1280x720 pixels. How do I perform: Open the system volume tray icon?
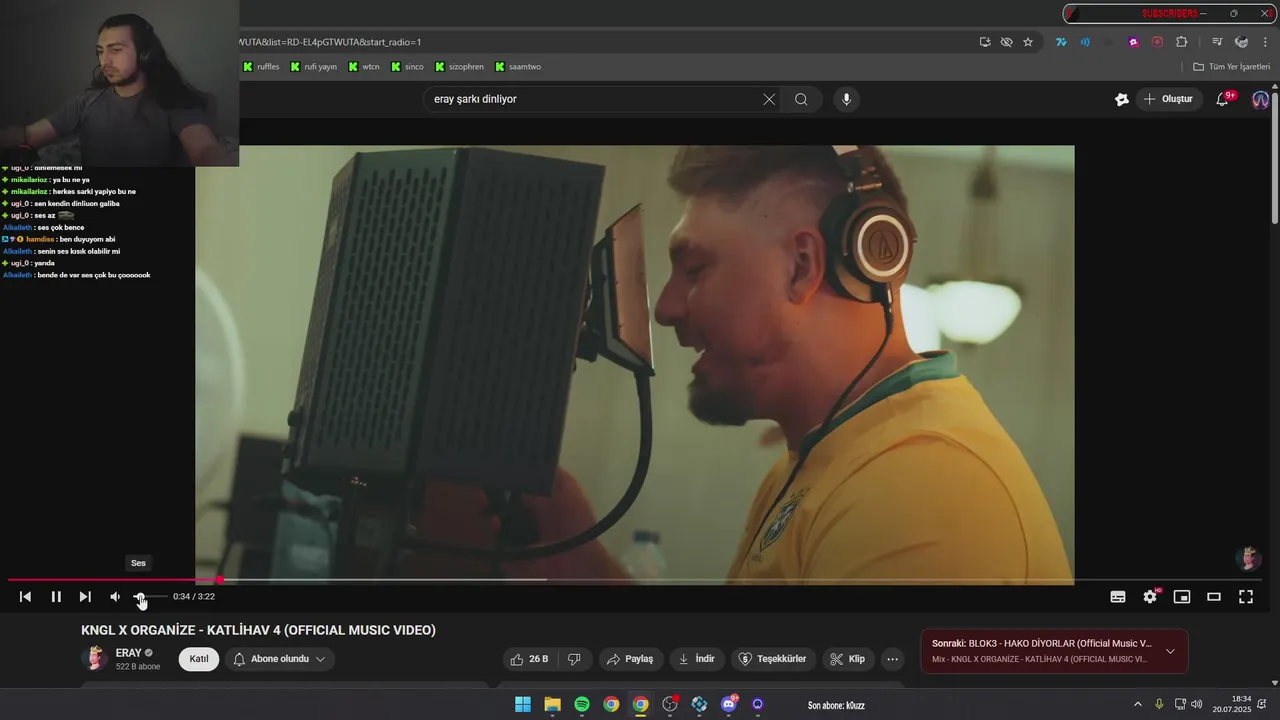pos(1197,705)
